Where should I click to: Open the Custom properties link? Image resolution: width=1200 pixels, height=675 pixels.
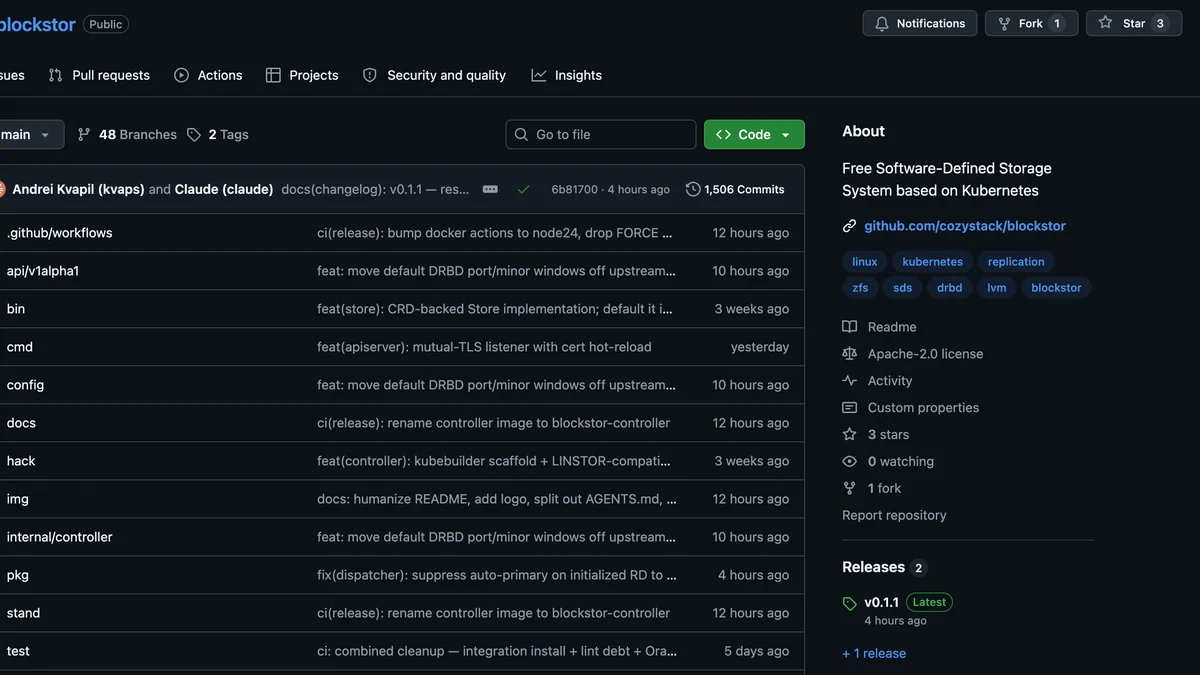click(x=911, y=408)
